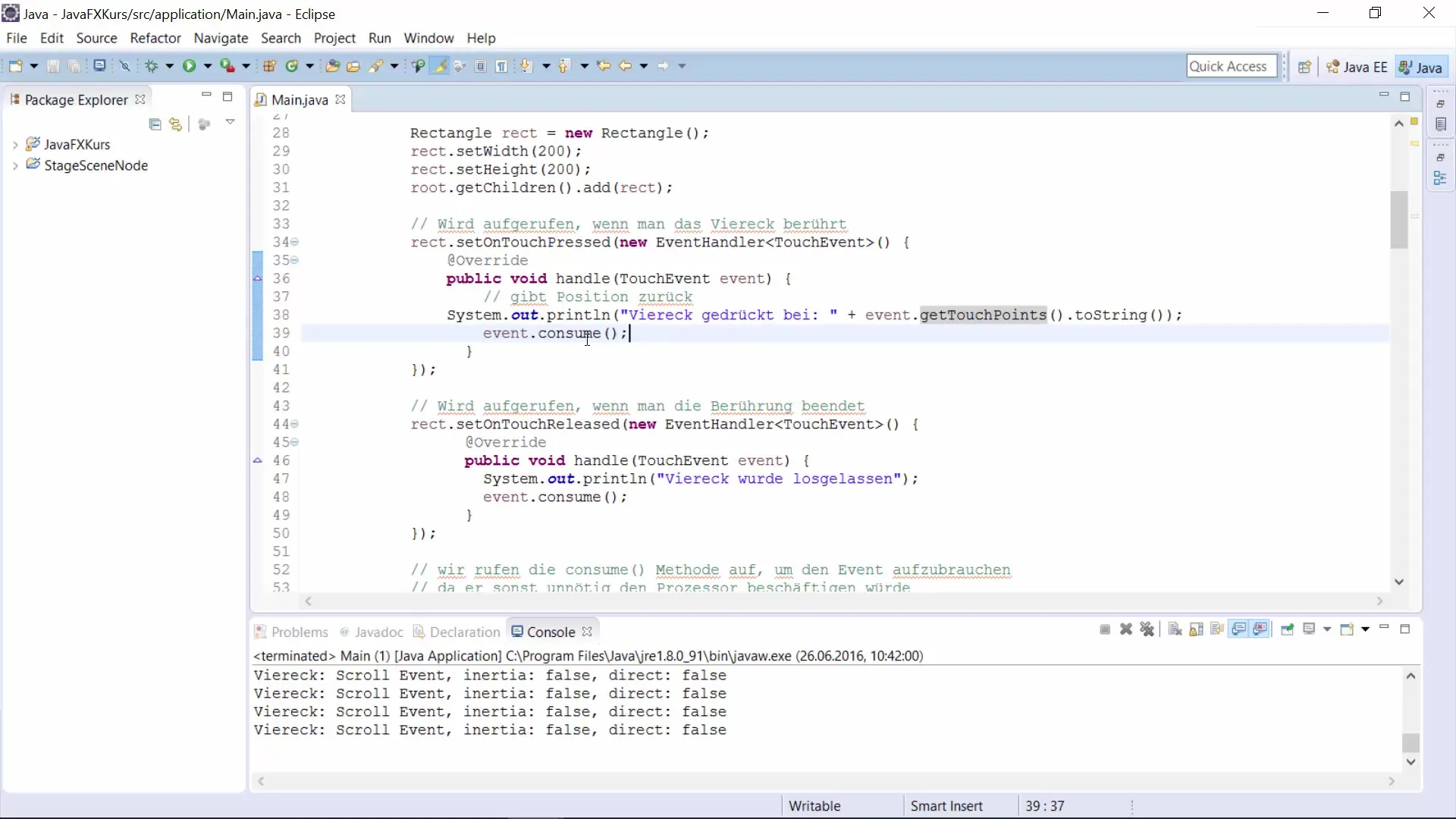Click the Save All toolbar icon
The image size is (1456, 819).
[74, 66]
